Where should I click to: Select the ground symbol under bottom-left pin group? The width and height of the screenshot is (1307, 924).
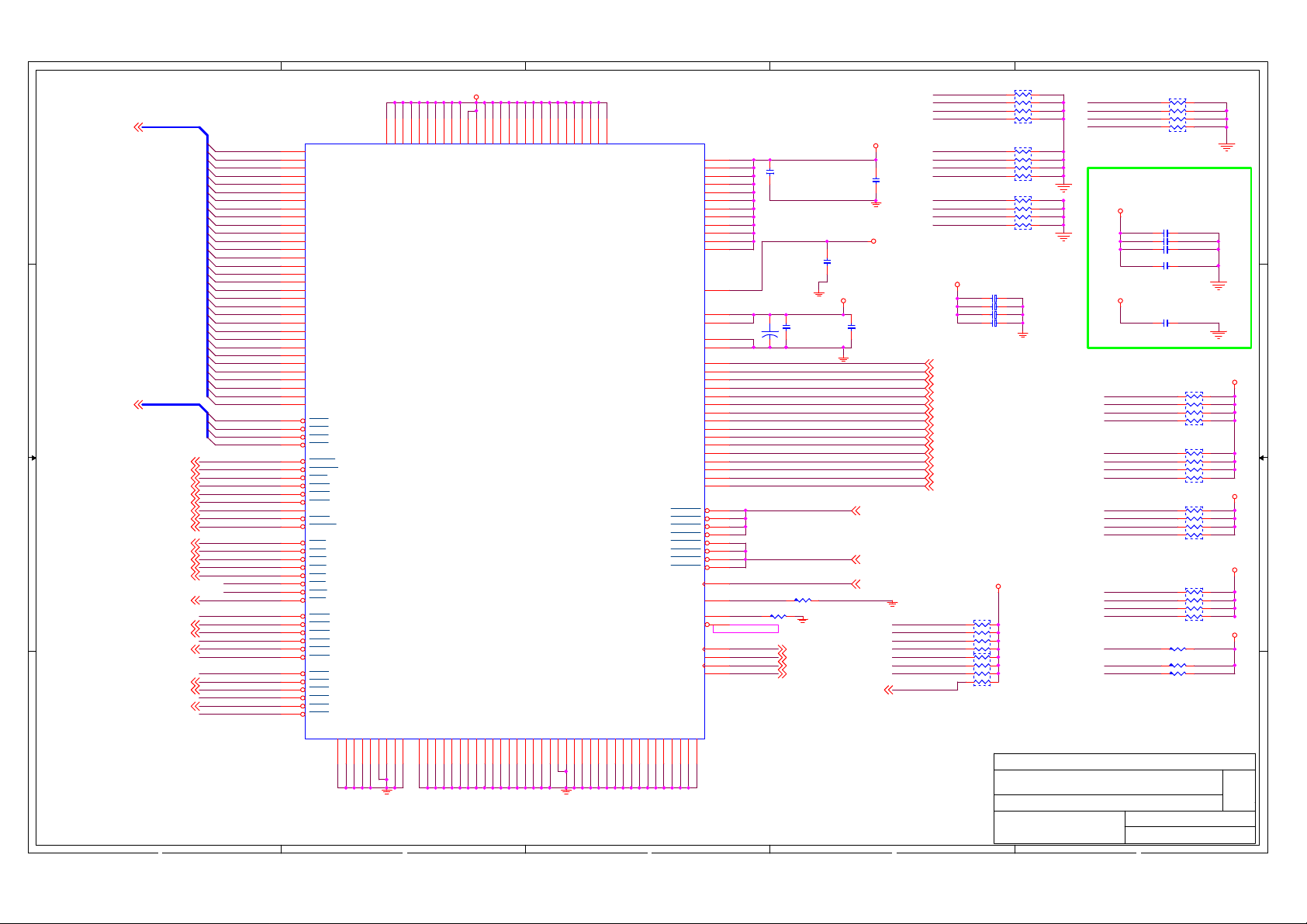pos(386,791)
